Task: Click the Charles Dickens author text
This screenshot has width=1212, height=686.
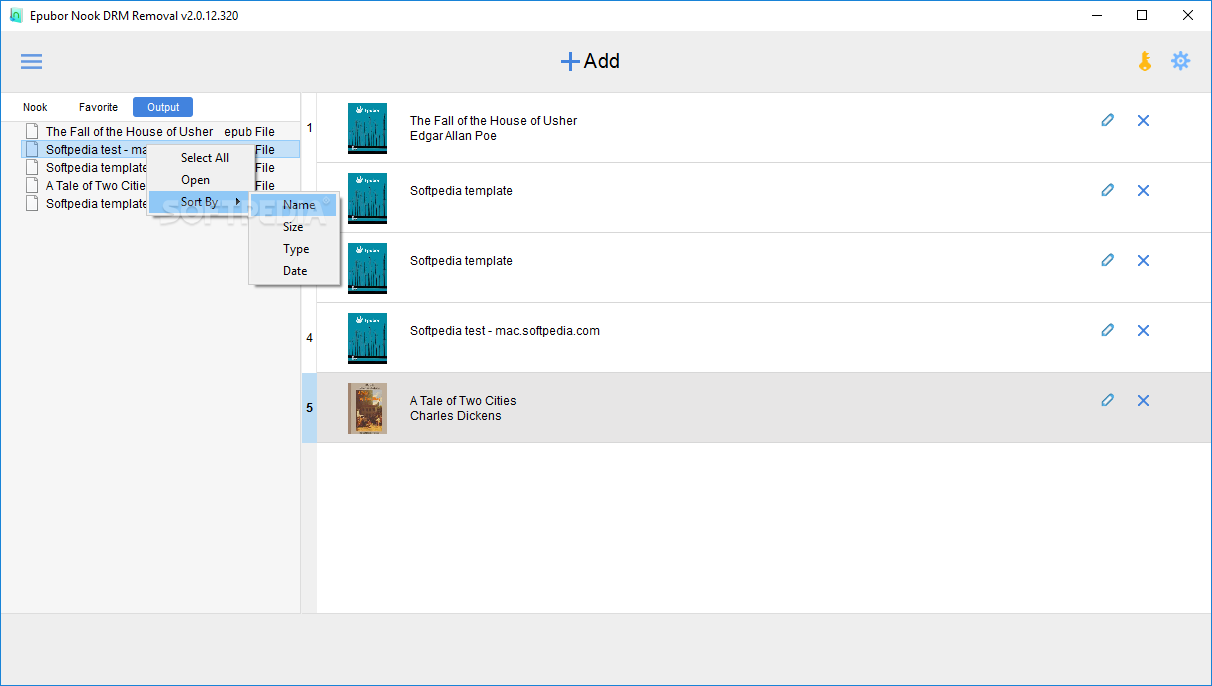Action: tap(456, 416)
